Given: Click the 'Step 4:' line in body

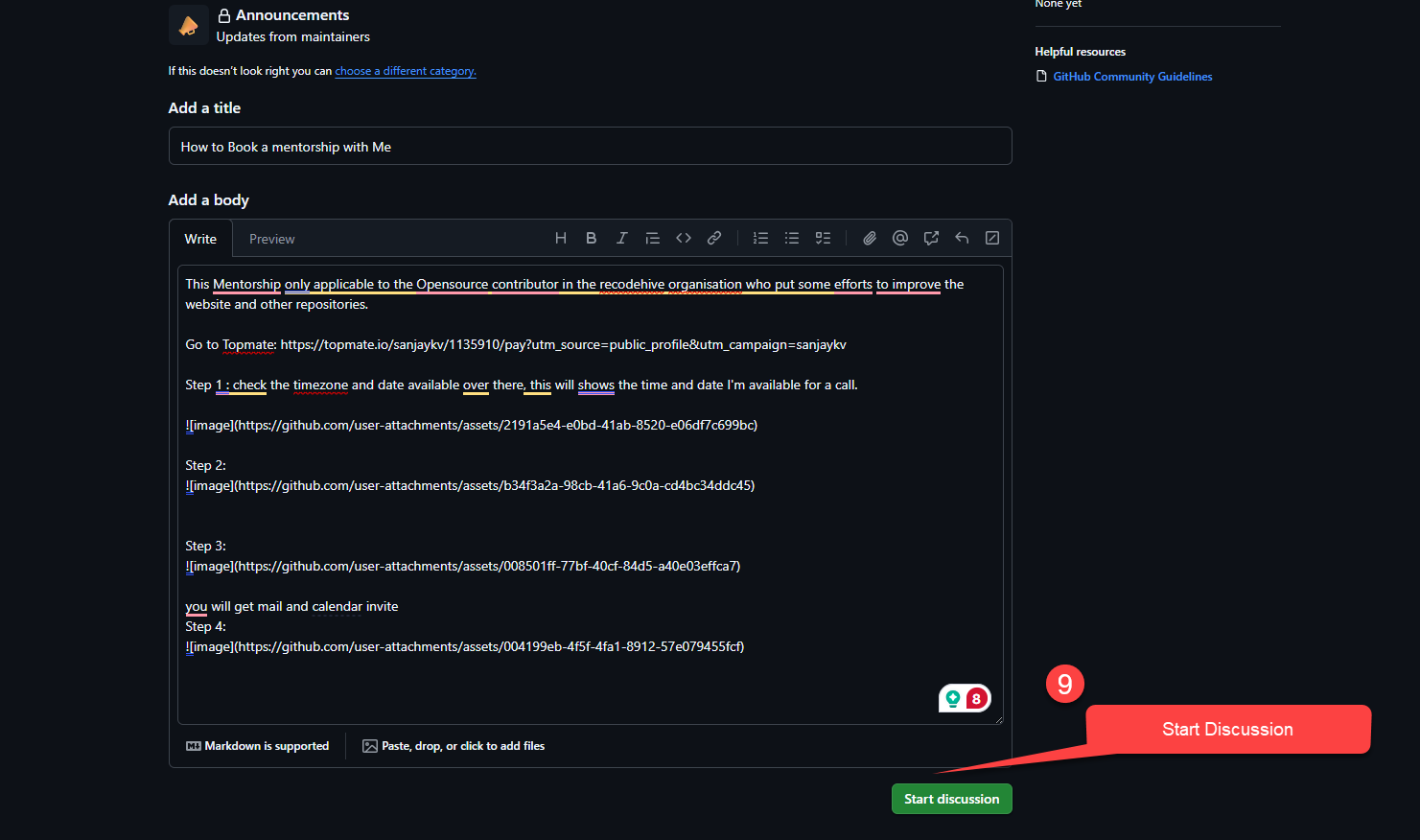Looking at the screenshot, I should (x=206, y=626).
